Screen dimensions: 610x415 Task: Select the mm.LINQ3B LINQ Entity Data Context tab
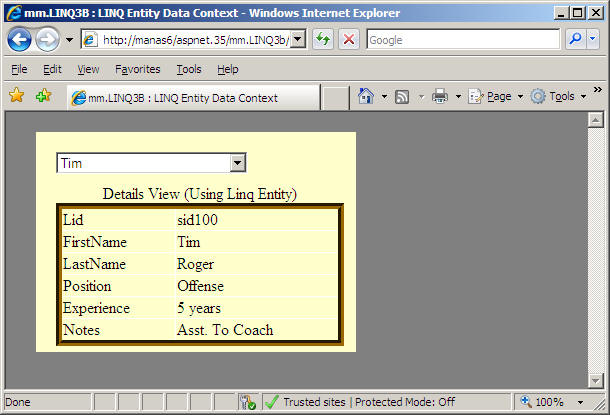point(194,98)
